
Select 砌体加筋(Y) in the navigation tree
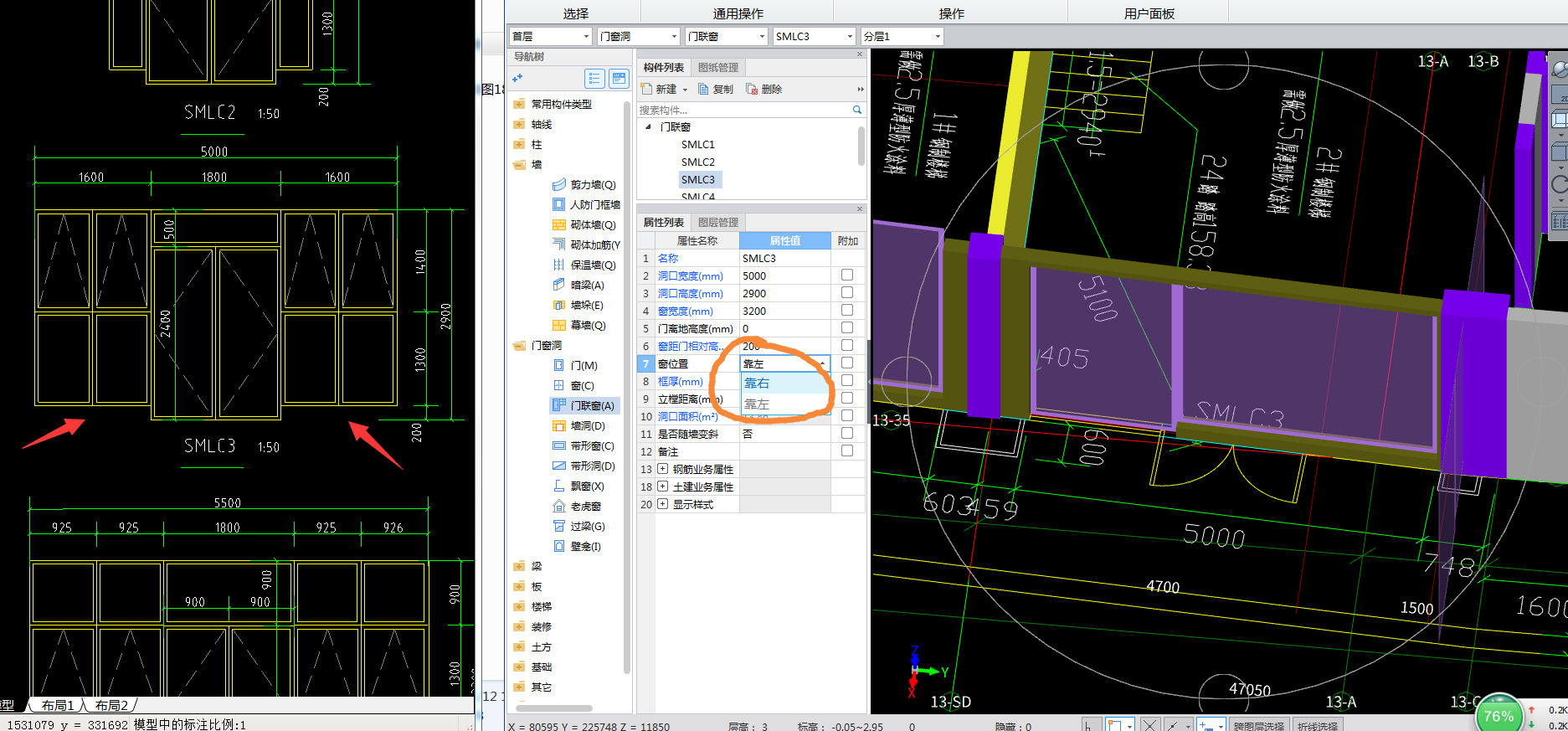tap(586, 245)
